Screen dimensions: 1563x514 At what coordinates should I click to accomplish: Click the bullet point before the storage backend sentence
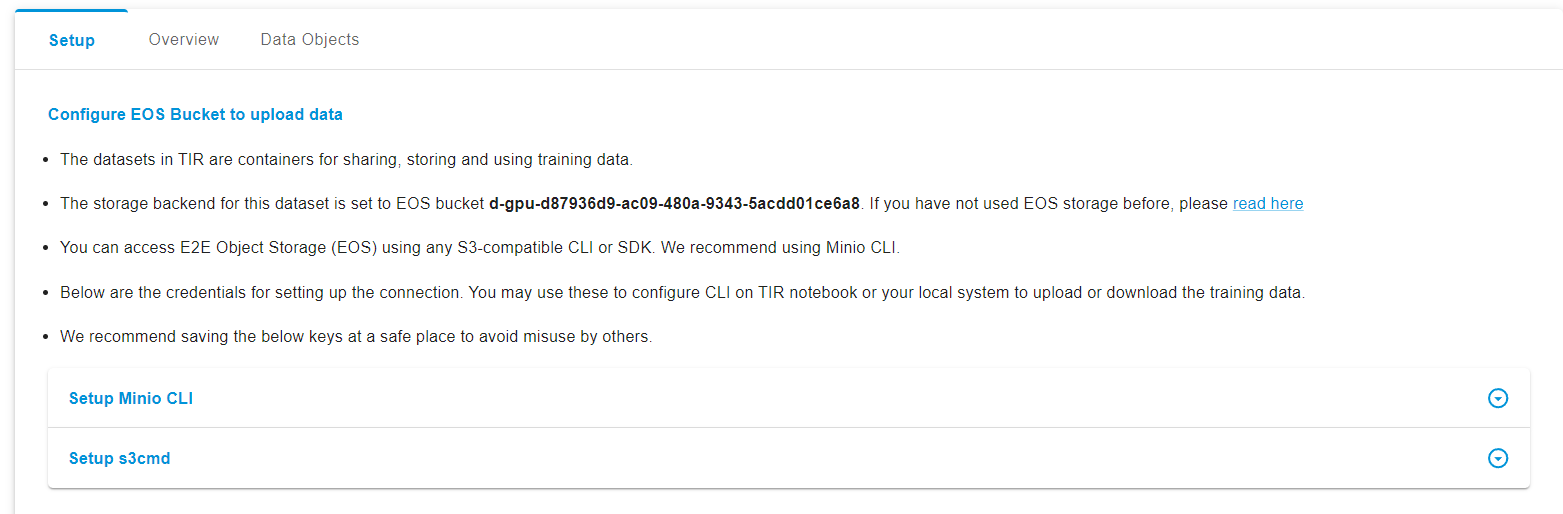tap(47, 204)
